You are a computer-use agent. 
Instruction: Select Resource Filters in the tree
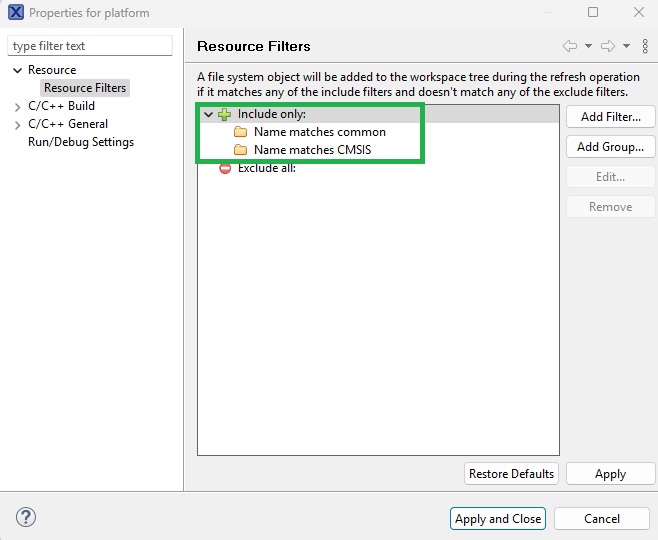click(x=85, y=88)
